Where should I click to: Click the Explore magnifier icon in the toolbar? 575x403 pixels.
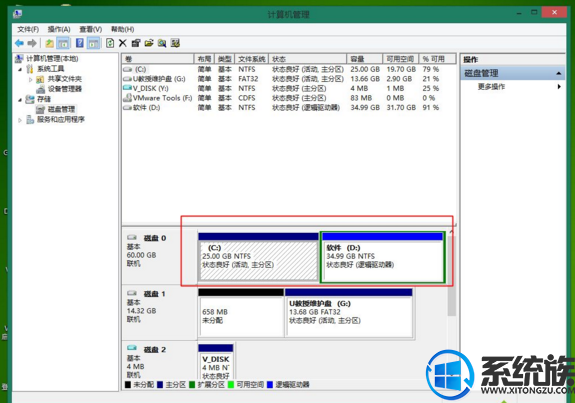[x=162, y=43]
